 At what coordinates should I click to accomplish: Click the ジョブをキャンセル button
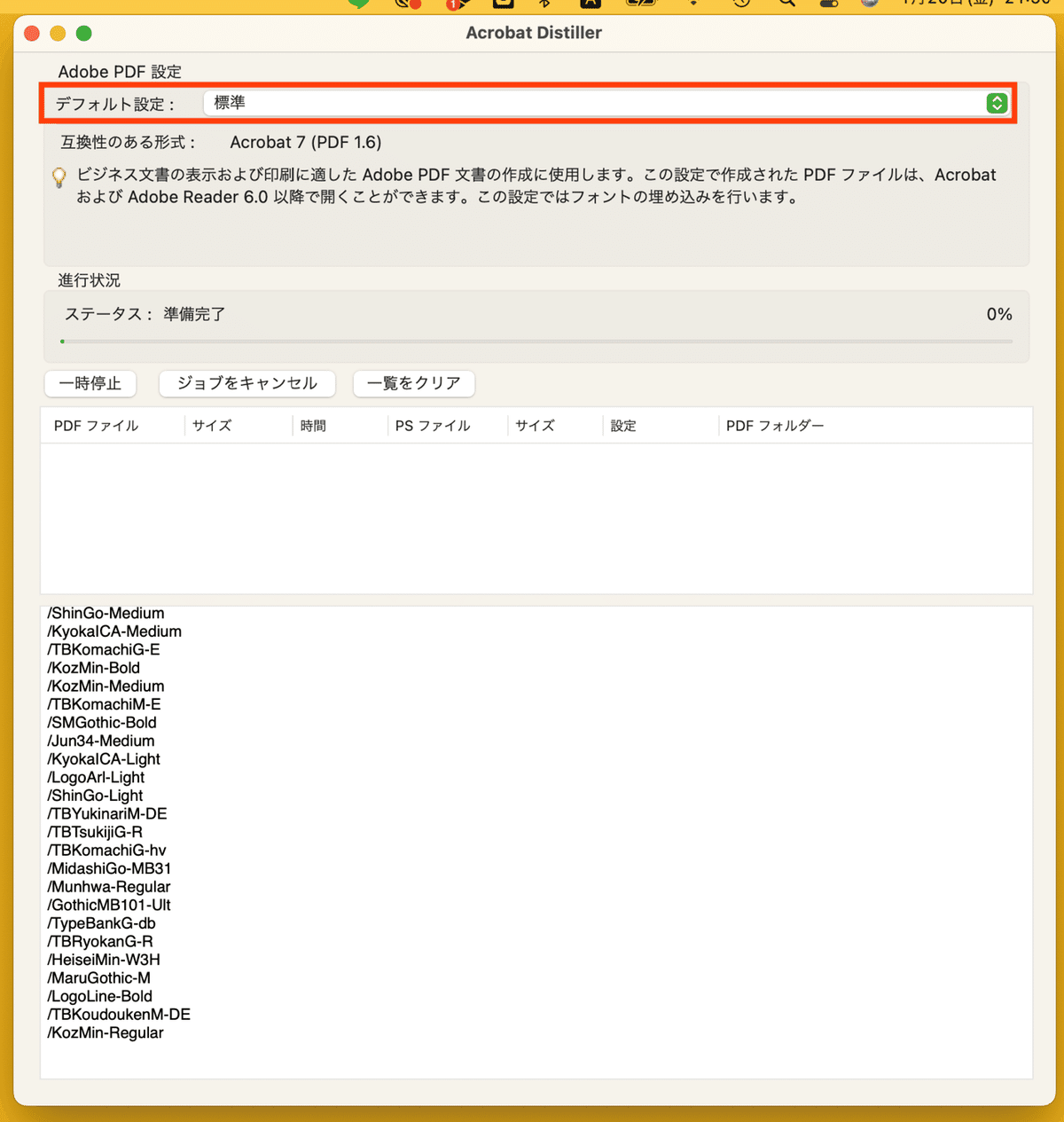[247, 383]
